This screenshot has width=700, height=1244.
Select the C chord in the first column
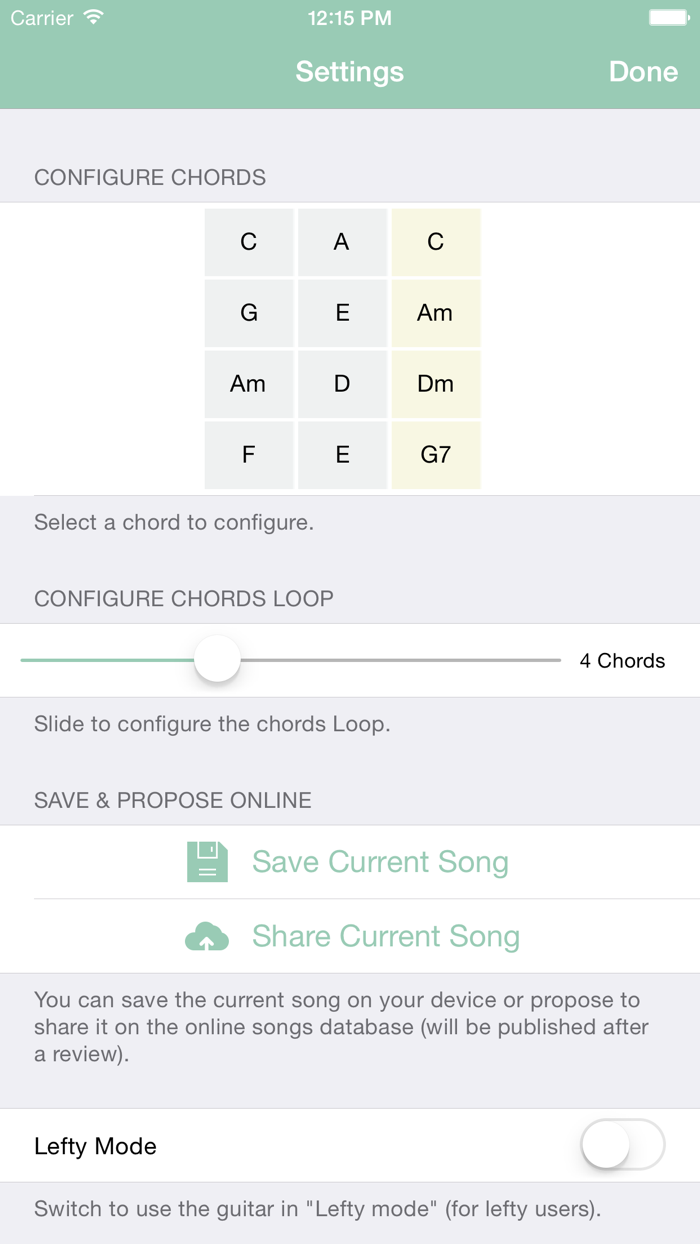coord(249,241)
